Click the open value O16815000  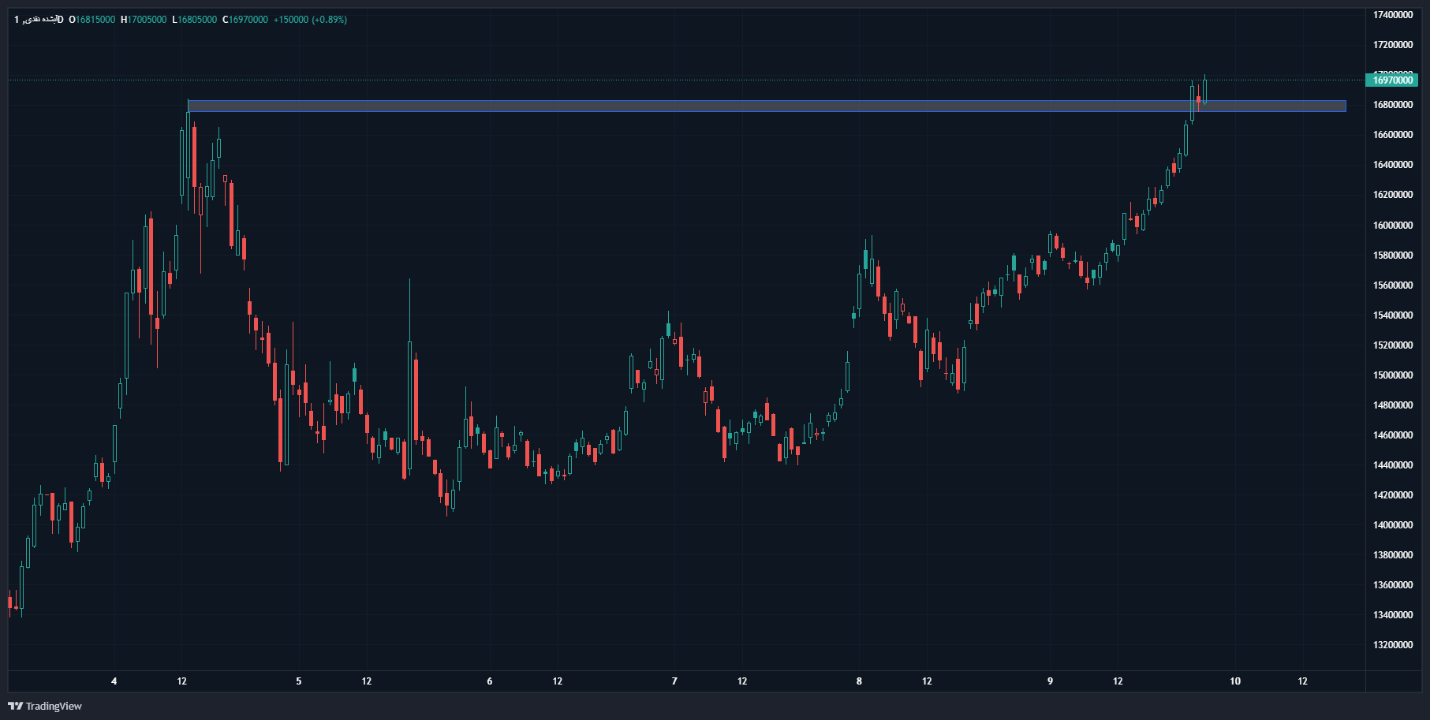(x=91, y=20)
